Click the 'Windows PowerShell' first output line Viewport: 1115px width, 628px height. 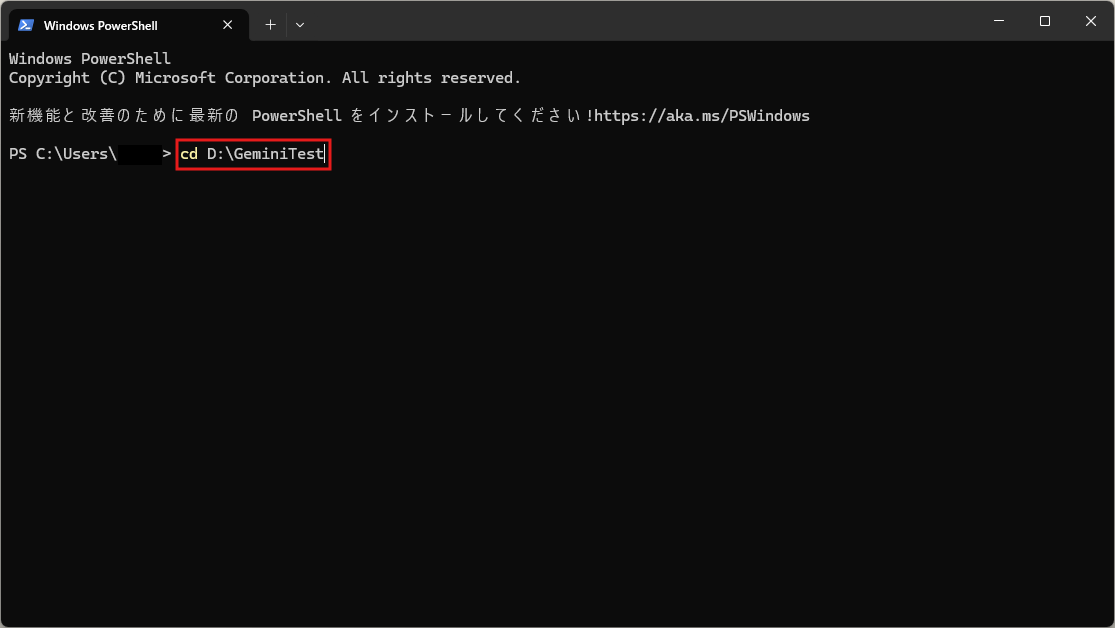click(90, 59)
